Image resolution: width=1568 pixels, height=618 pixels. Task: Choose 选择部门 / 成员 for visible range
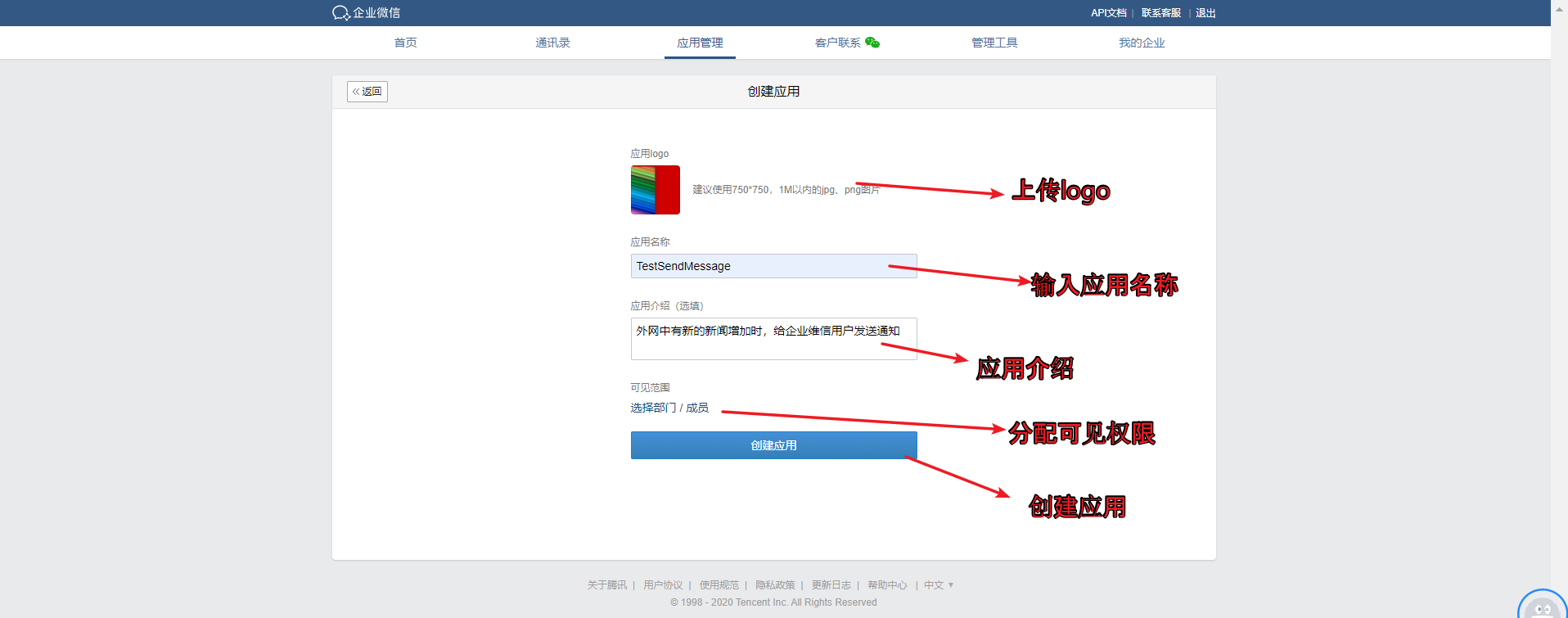pyautogui.click(x=669, y=408)
